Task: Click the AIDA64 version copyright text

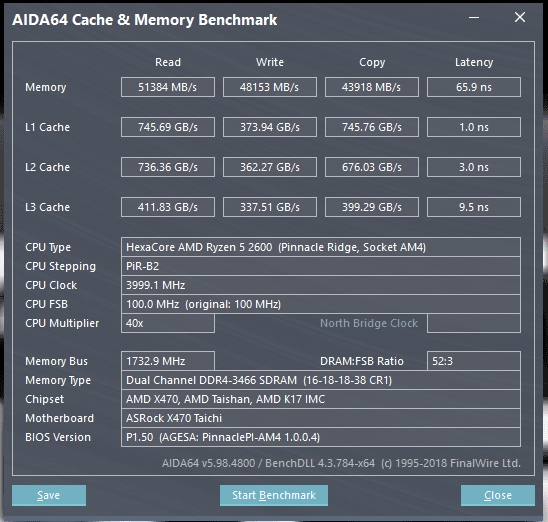Action: (x=341, y=463)
